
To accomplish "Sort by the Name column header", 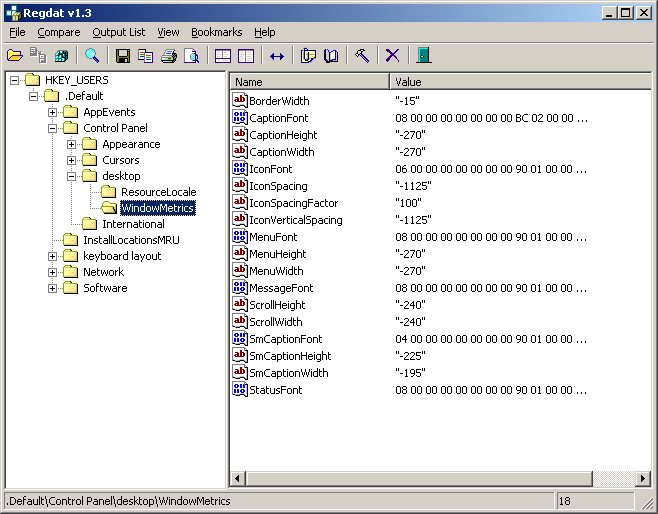I will pos(310,82).
